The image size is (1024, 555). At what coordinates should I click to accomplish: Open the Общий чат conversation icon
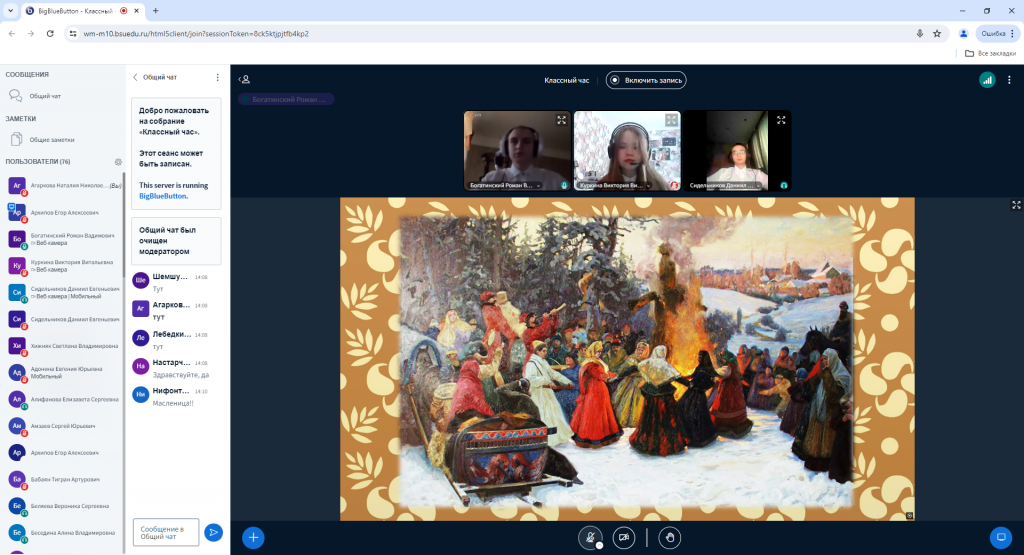click(16, 96)
